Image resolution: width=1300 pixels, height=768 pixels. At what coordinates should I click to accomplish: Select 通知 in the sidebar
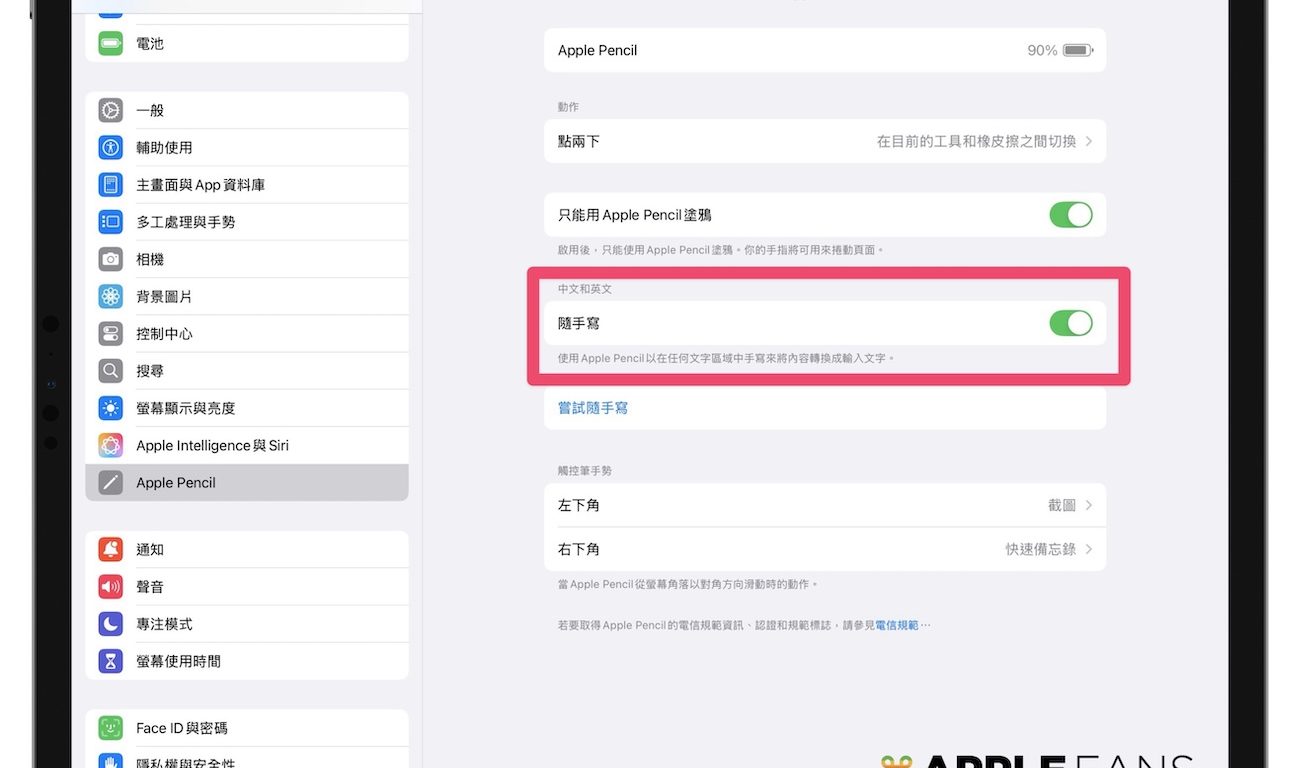click(150, 550)
